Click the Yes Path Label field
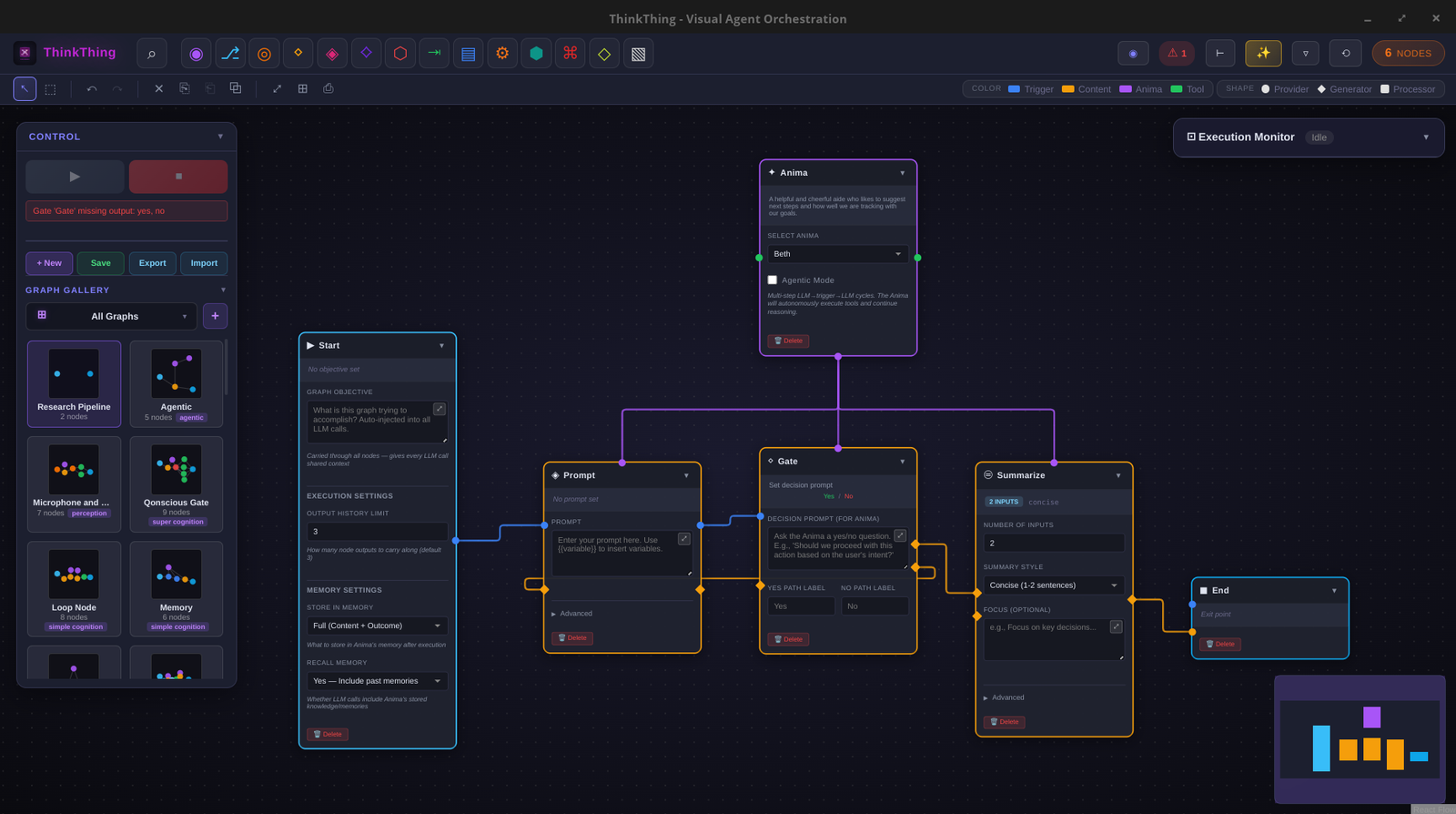Viewport: 1456px width, 814px height. (x=801, y=606)
